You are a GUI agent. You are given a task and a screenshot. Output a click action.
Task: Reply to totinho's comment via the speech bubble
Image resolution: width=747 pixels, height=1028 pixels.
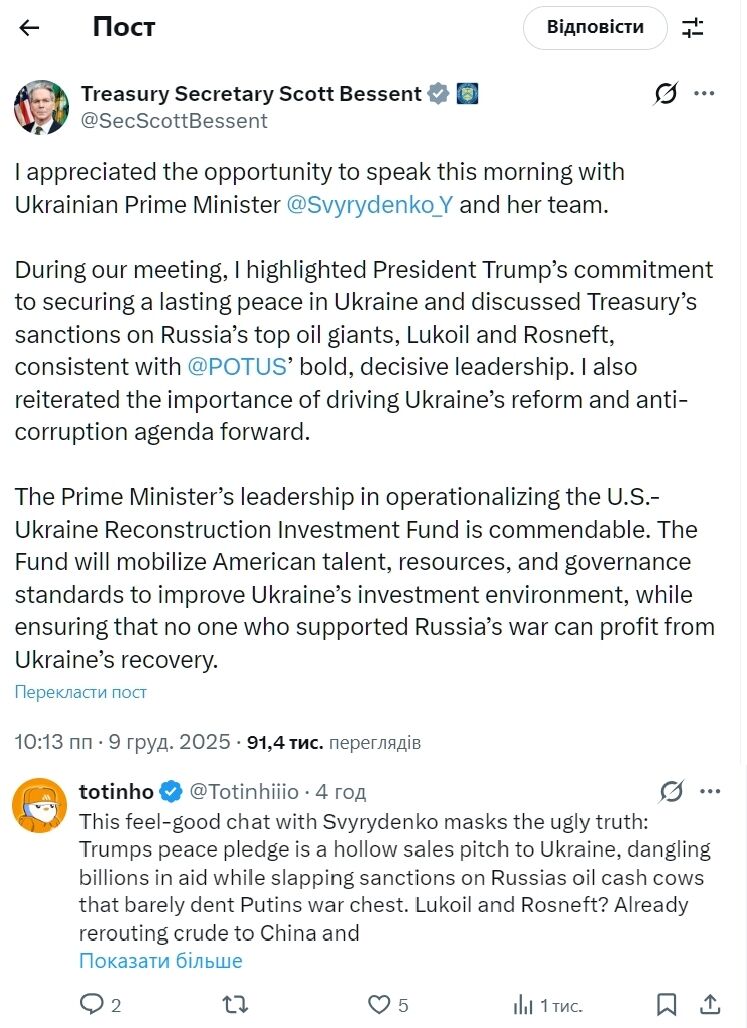[93, 1004]
